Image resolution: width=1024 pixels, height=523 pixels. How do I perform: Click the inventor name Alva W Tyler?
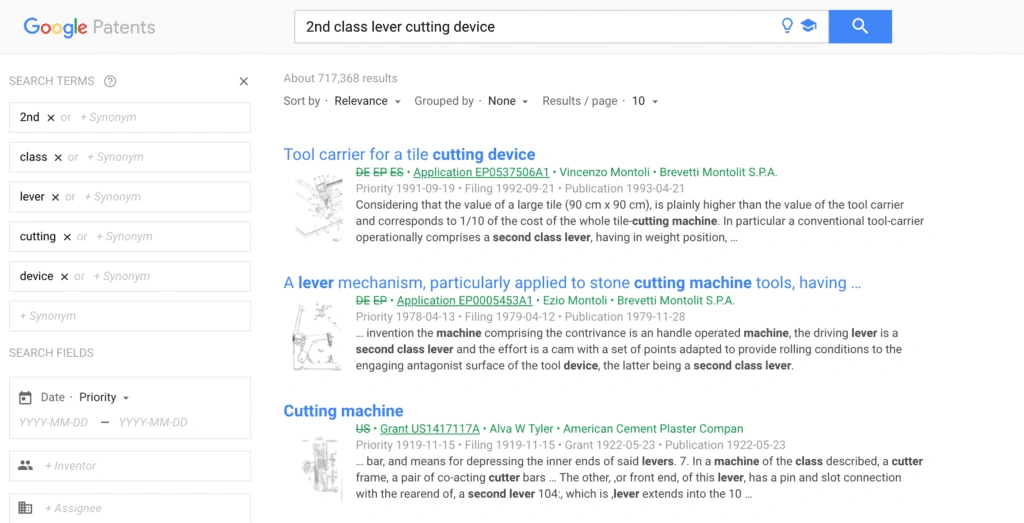coord(521,429)
